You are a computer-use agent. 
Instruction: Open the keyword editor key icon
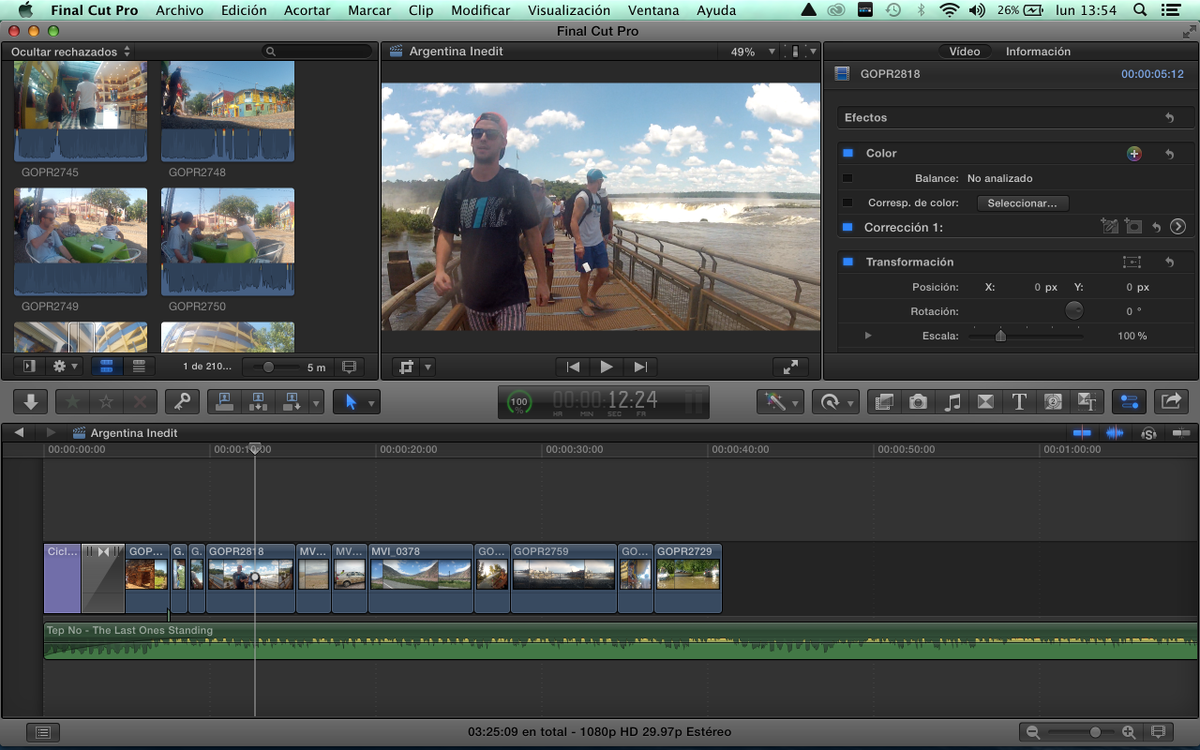coord(181,402)
